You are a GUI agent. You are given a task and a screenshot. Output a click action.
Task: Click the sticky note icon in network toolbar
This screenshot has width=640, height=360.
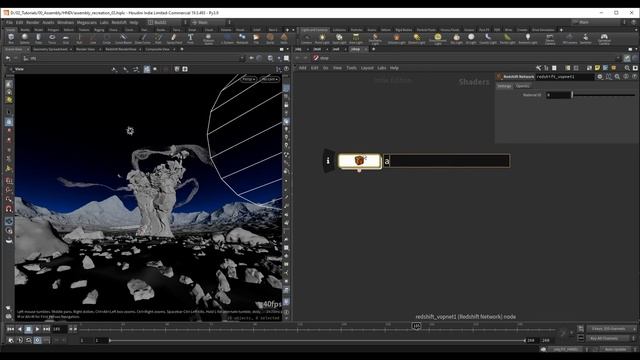597,68
